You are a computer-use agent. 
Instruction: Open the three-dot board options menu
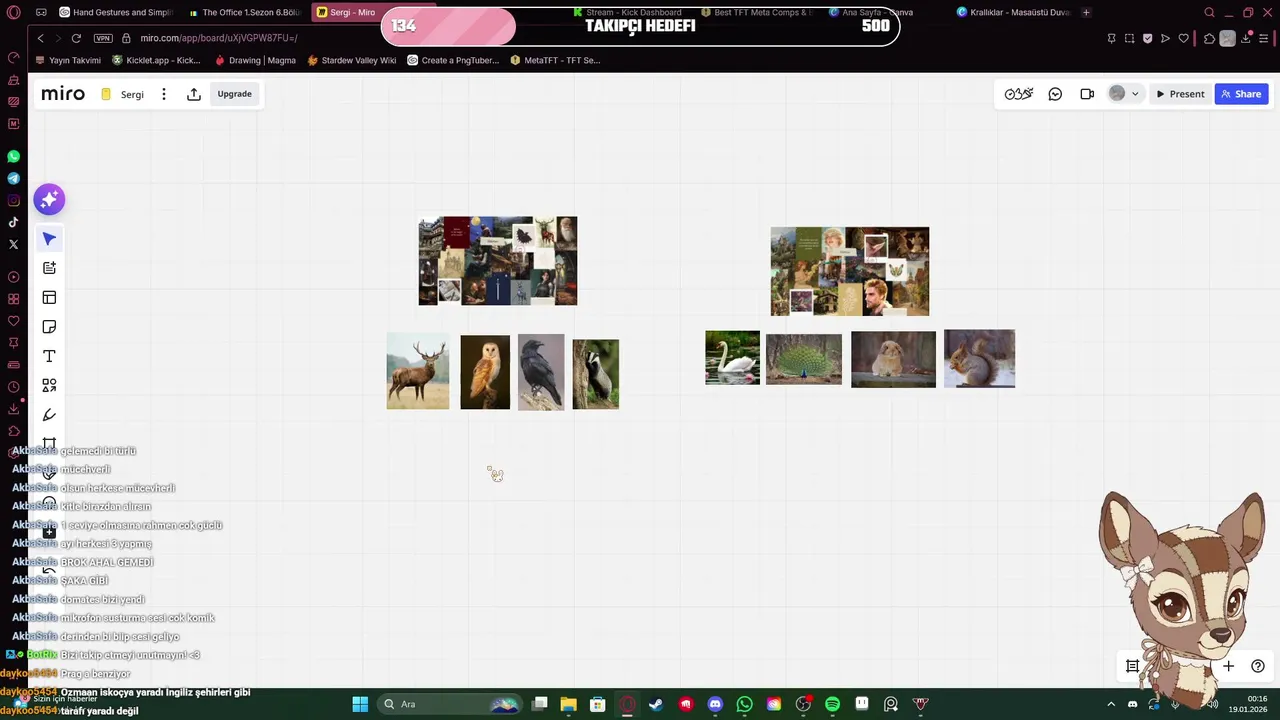pos(164,94)
